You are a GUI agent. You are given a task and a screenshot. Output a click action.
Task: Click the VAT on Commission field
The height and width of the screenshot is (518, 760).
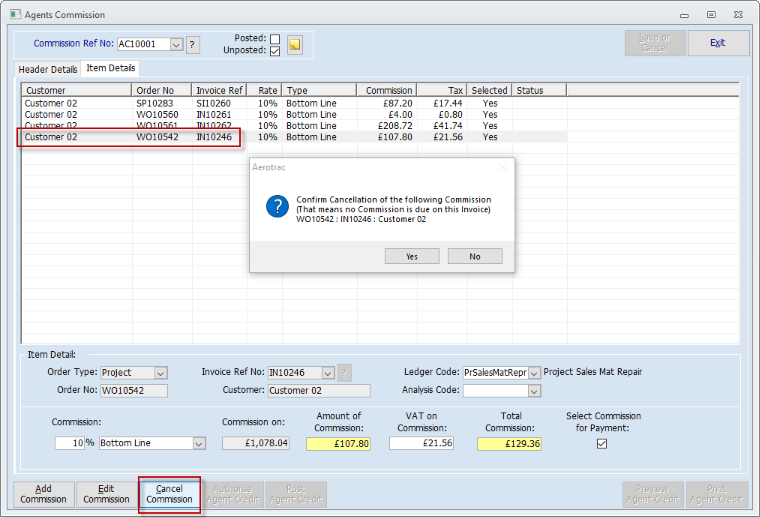point(421,443)
